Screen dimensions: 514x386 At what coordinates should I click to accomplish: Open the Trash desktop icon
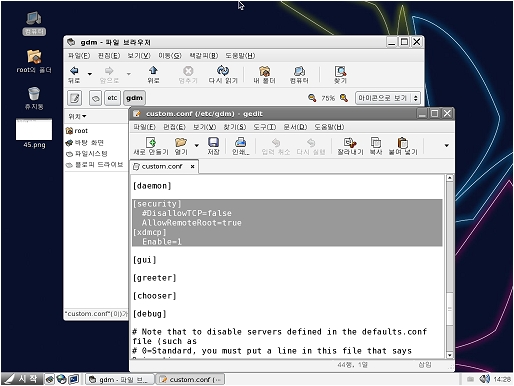tap(34, 98)
